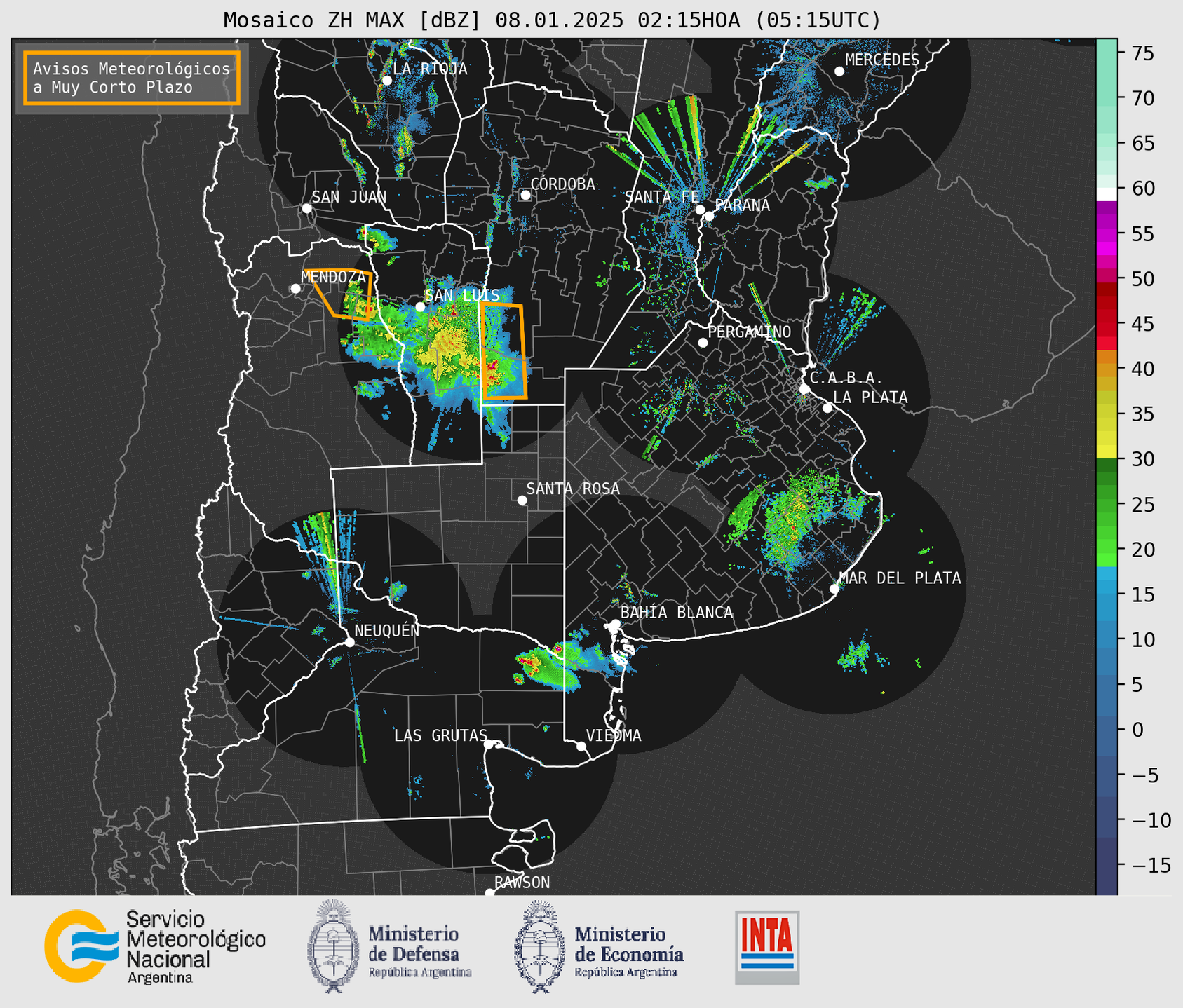Screen dimensions: 1183x1008
Task: Click the 45 tick label on the color scale
Action: (1142, 324)
